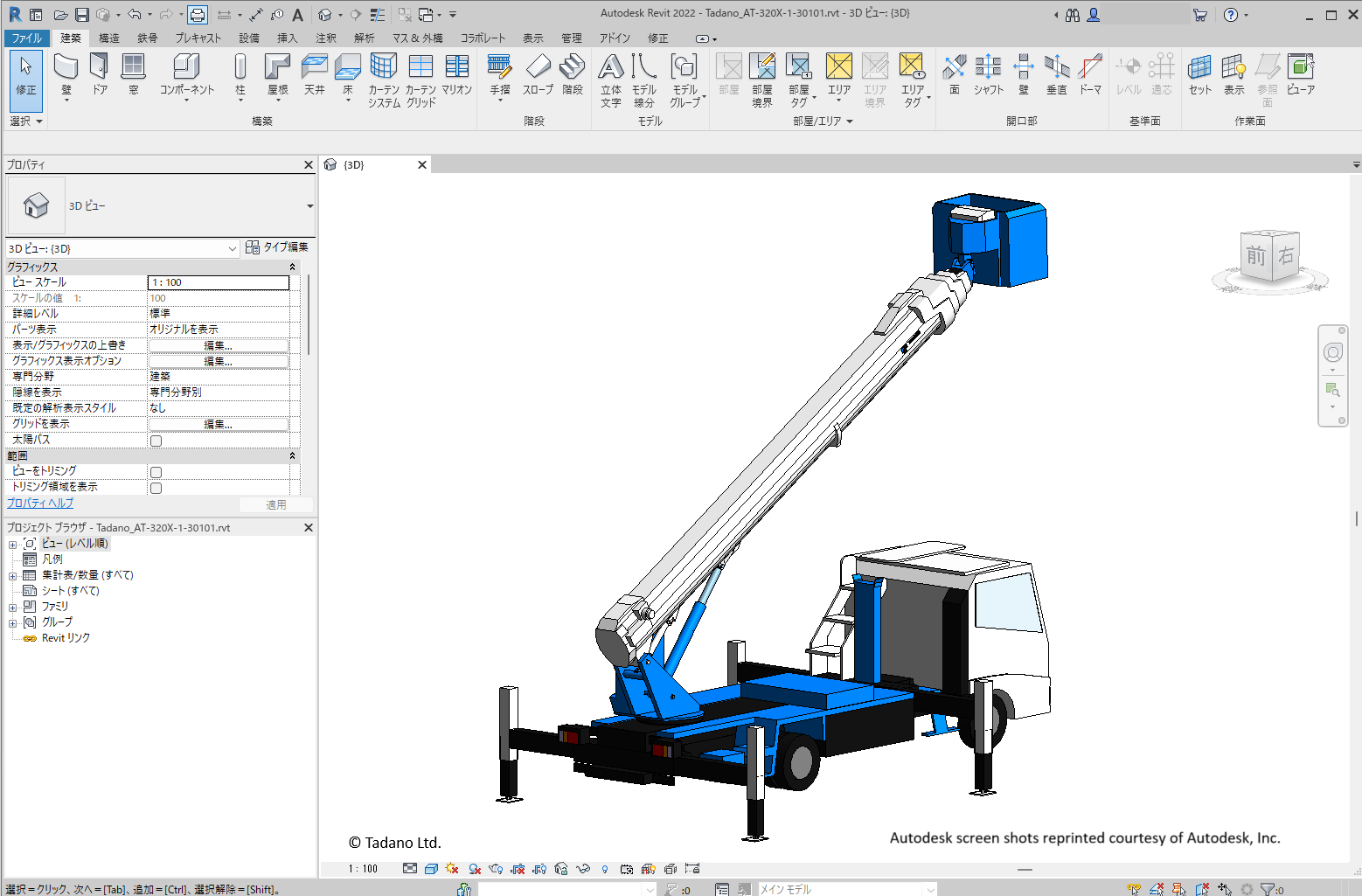Switch to the 注釈 ribbon tab

(x=326, y=38)
